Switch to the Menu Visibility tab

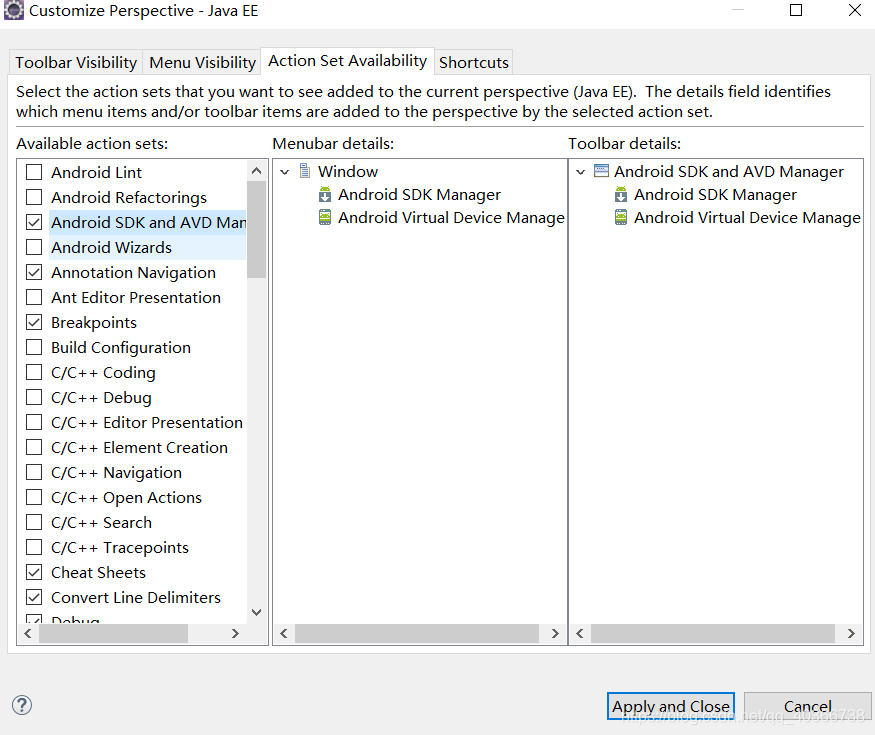202,63
